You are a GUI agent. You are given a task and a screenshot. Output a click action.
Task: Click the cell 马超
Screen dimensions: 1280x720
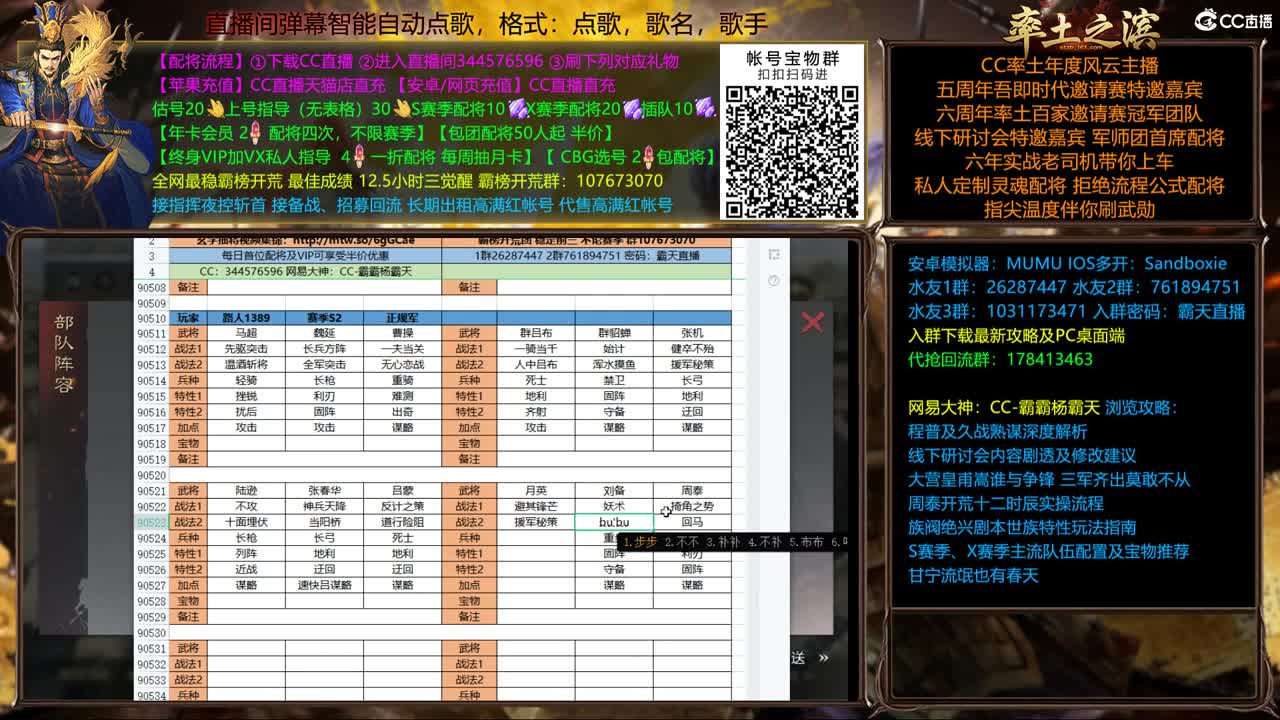click(246, 333)
